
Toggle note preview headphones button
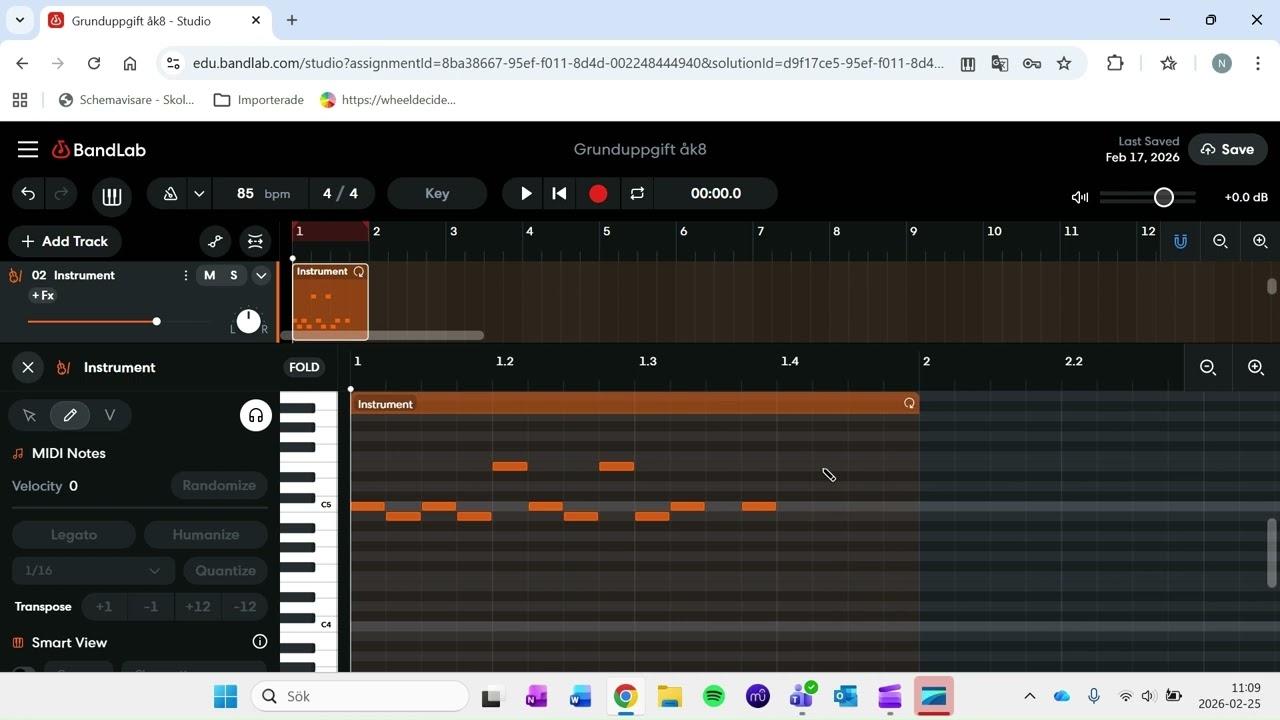256,415
